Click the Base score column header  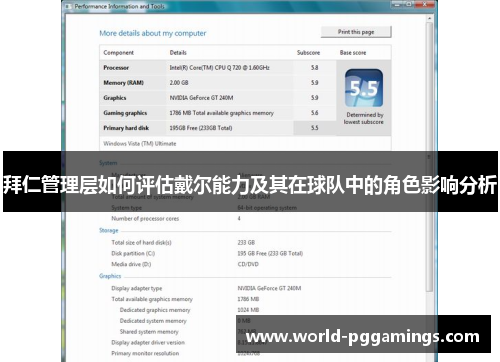[x=353, y=53]
